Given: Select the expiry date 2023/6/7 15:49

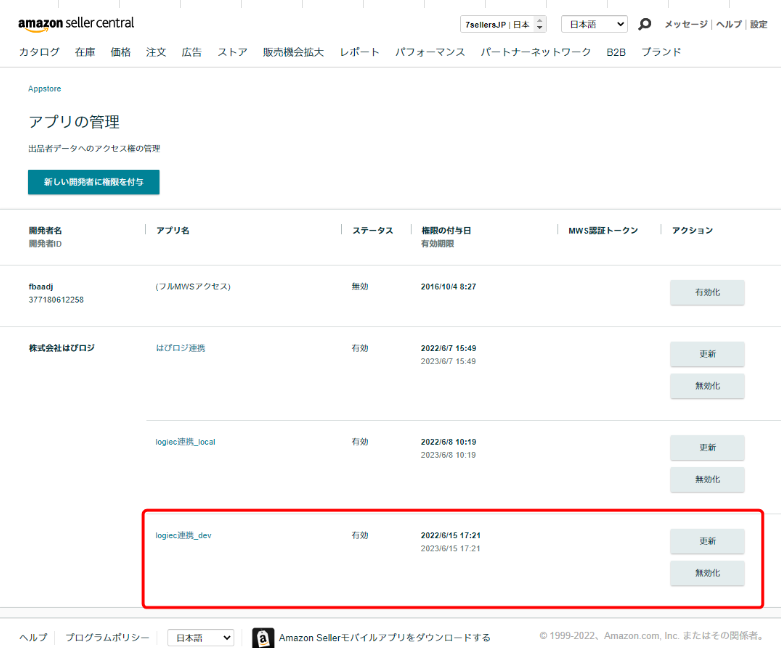Looking at the screenshot, I should coord(448,361).
